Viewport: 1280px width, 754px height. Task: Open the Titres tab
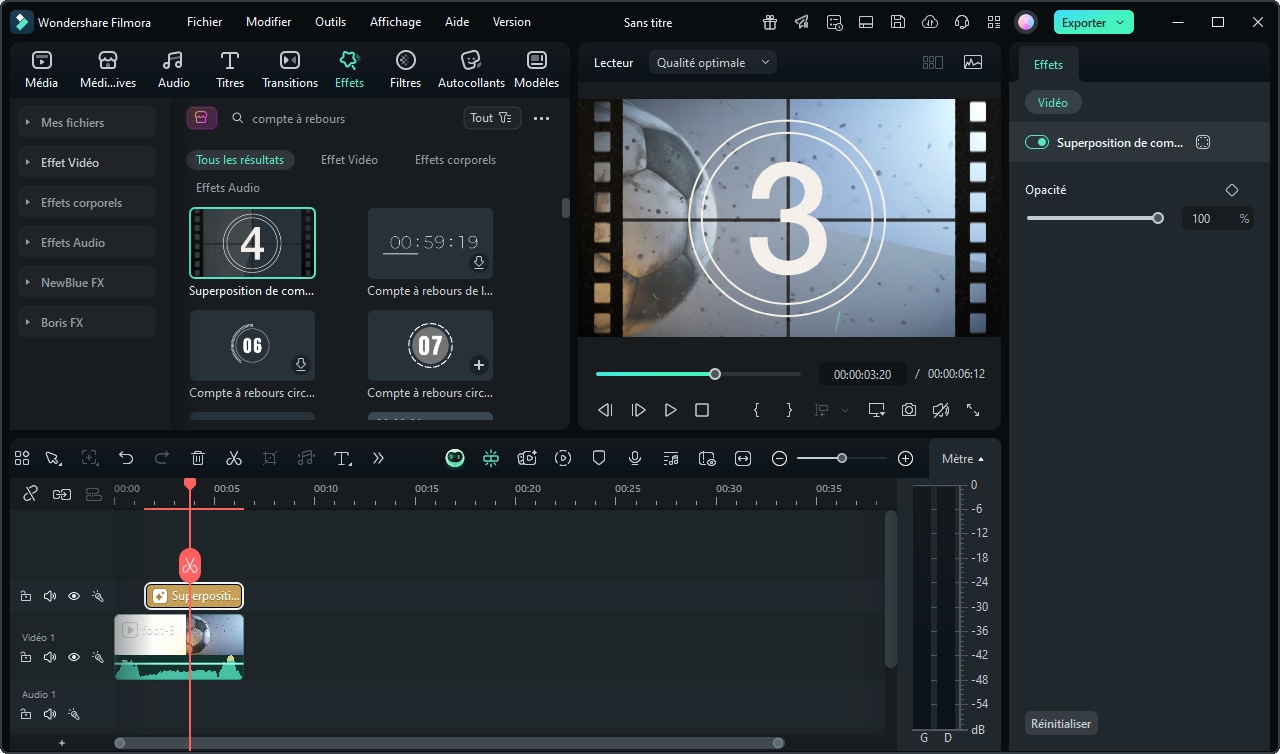point(230,70)
